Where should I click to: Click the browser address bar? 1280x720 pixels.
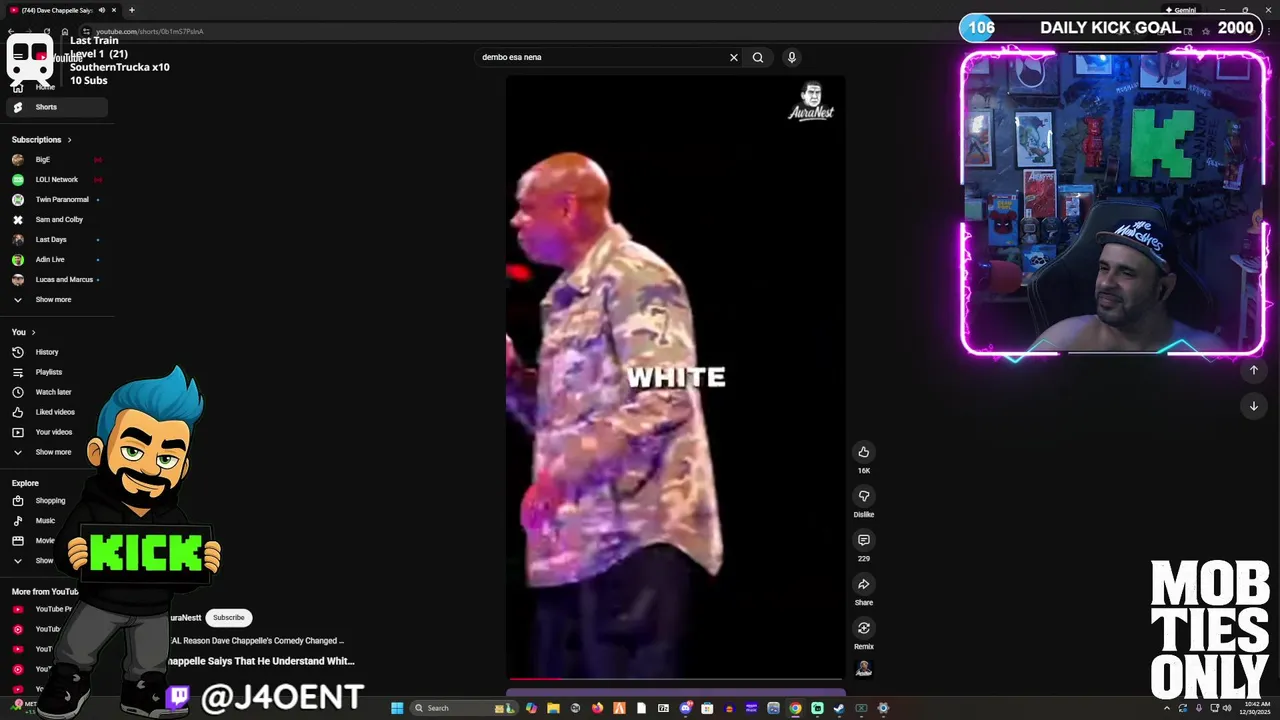[600, 31]
